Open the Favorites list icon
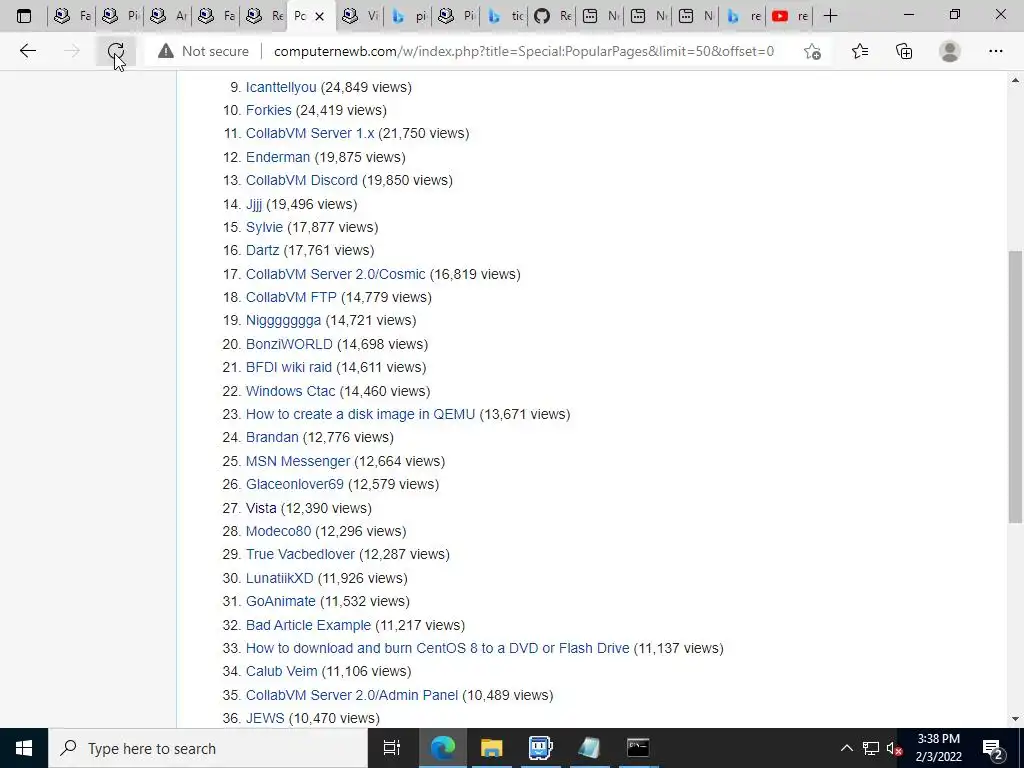This screenshot has width=1024, height=768. [x=860, y=51]
